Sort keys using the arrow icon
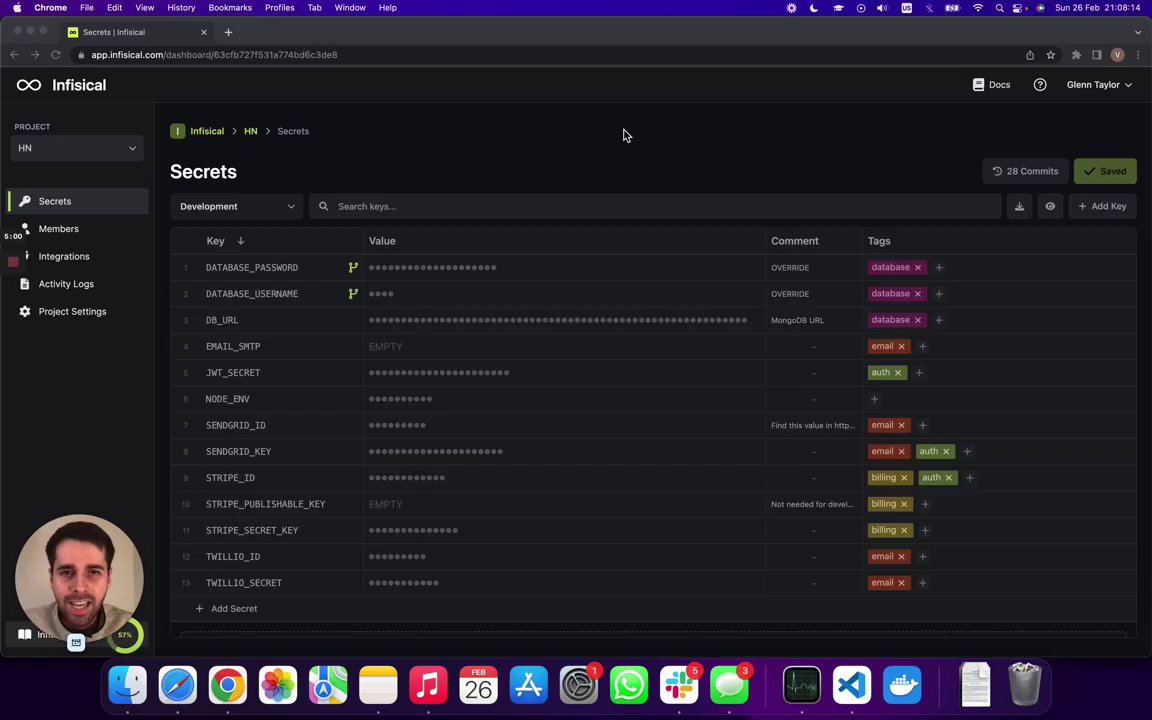Image resolution: width=1152 pixels, height=720 pixels. click(x=240, y=241)
